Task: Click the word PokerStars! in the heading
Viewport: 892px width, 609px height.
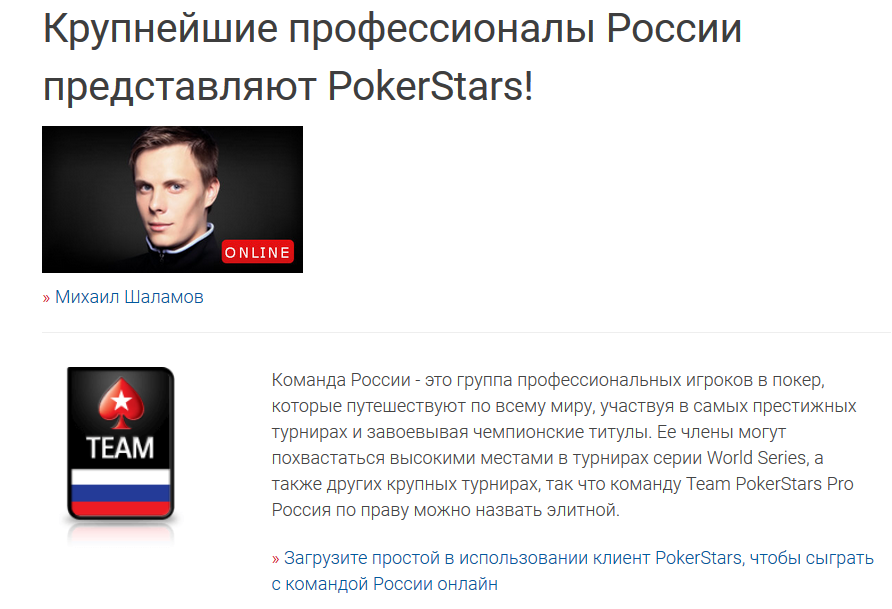Action: click(x=431, y=86)
